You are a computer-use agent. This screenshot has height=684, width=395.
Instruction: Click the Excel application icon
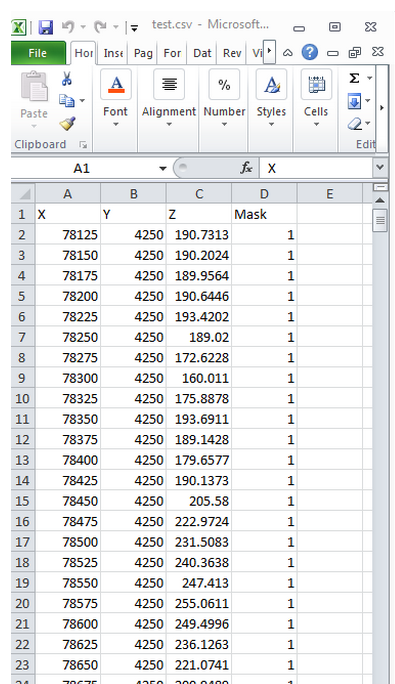pyautogui.click(x=18, y=27)
